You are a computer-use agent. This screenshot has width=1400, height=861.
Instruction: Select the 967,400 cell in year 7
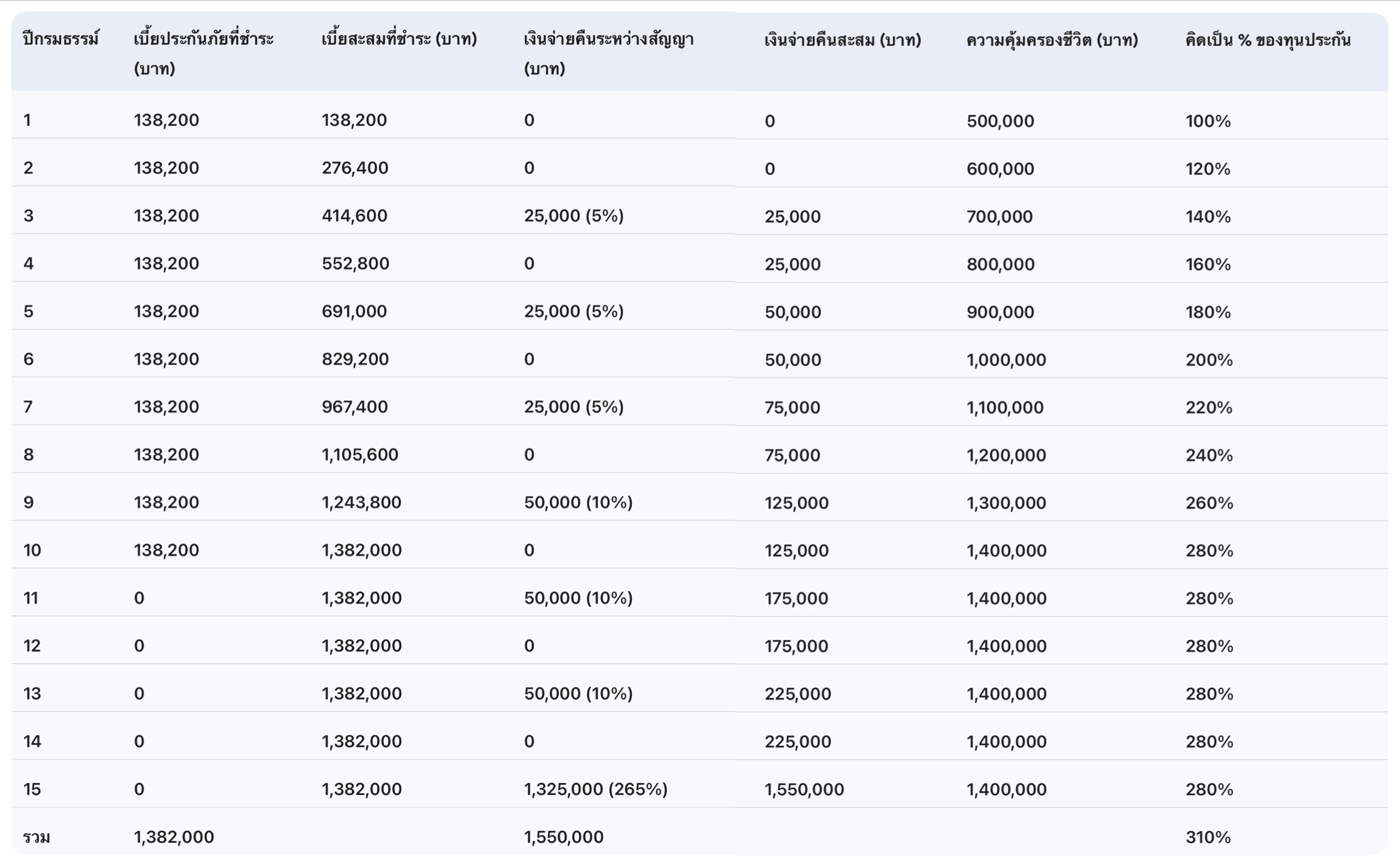pyautogui.click(x=354, y=407)
